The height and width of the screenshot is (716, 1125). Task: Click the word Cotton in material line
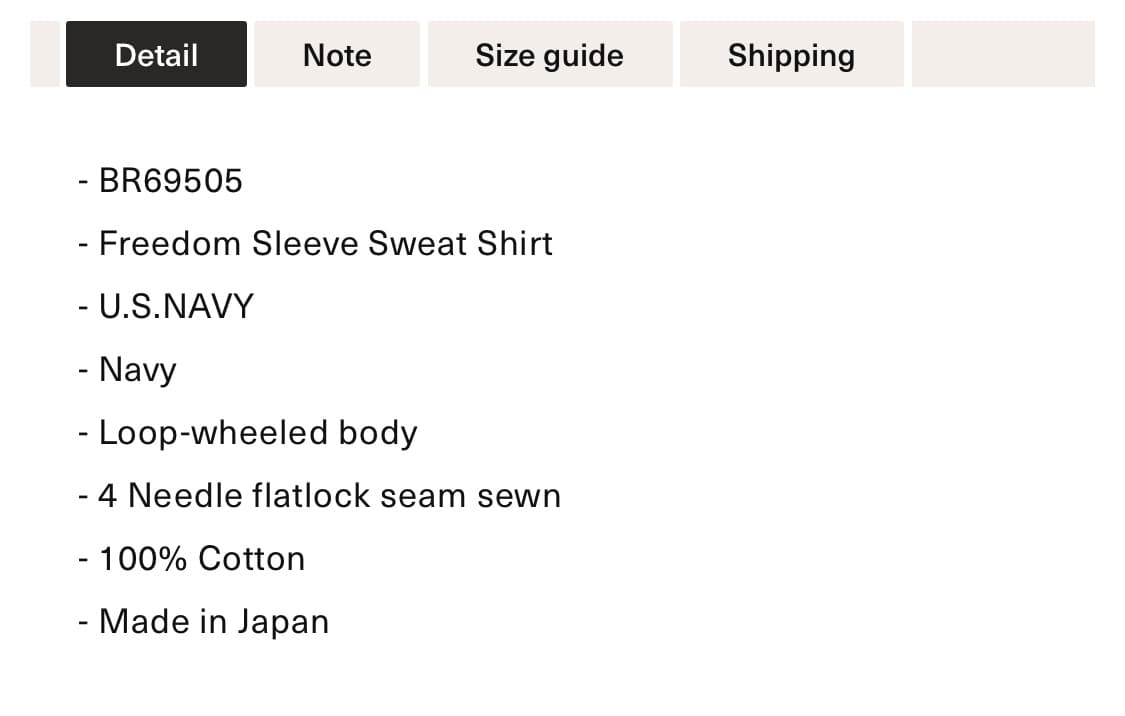[252, 559]
